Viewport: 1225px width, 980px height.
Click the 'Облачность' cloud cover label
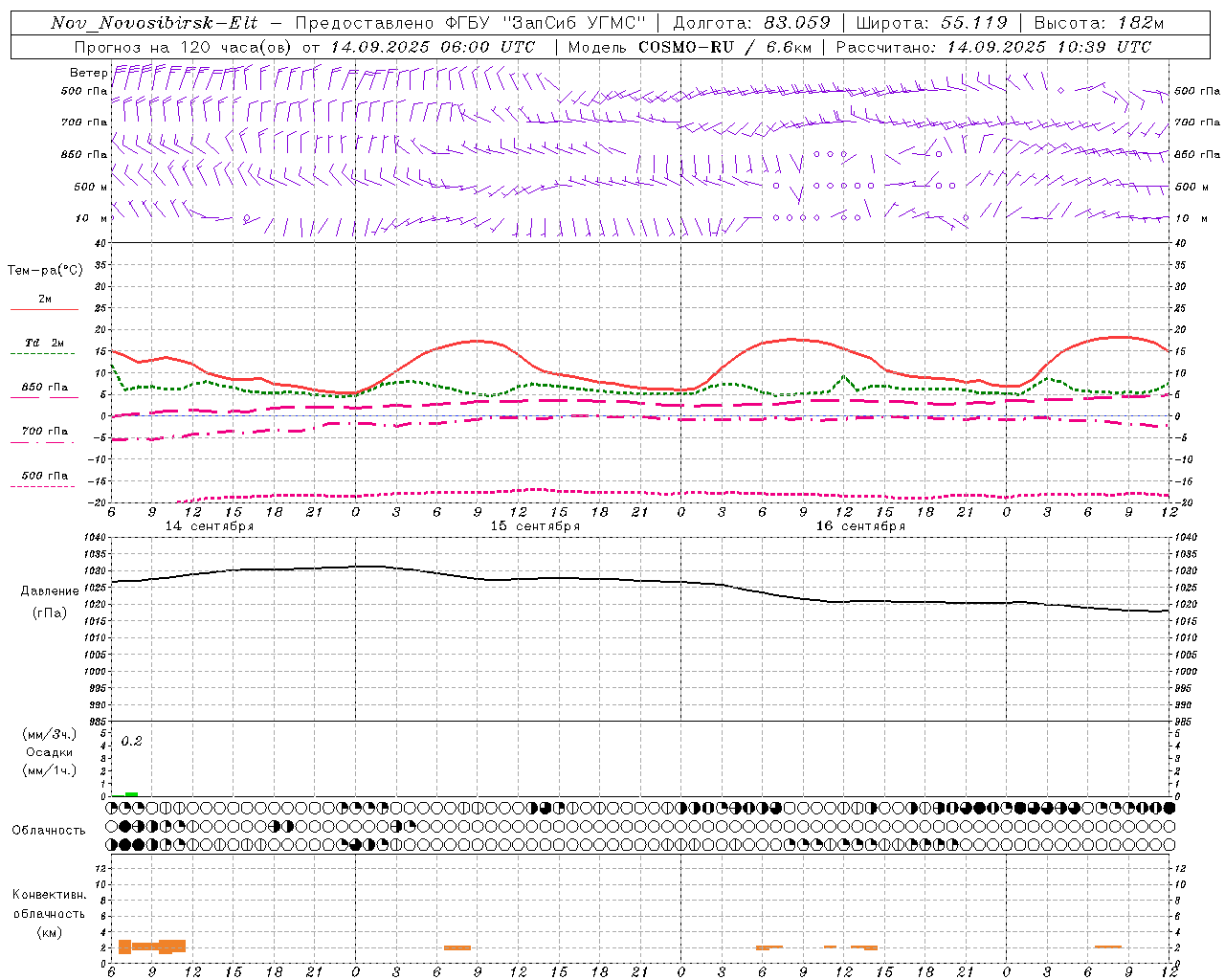click(x=49, y=831)
